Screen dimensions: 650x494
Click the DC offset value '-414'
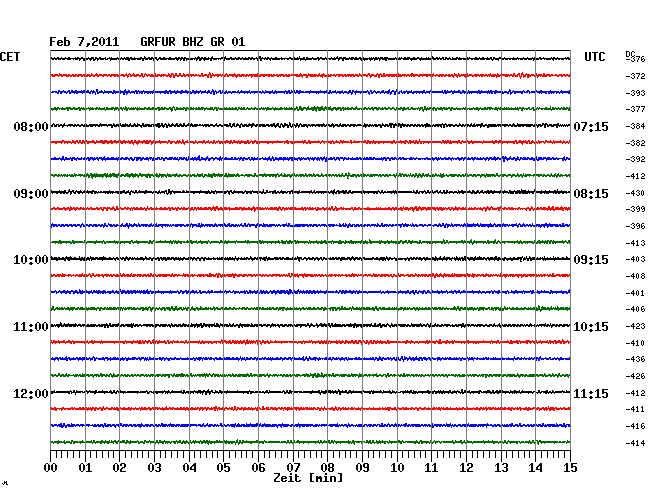point(635,443)
